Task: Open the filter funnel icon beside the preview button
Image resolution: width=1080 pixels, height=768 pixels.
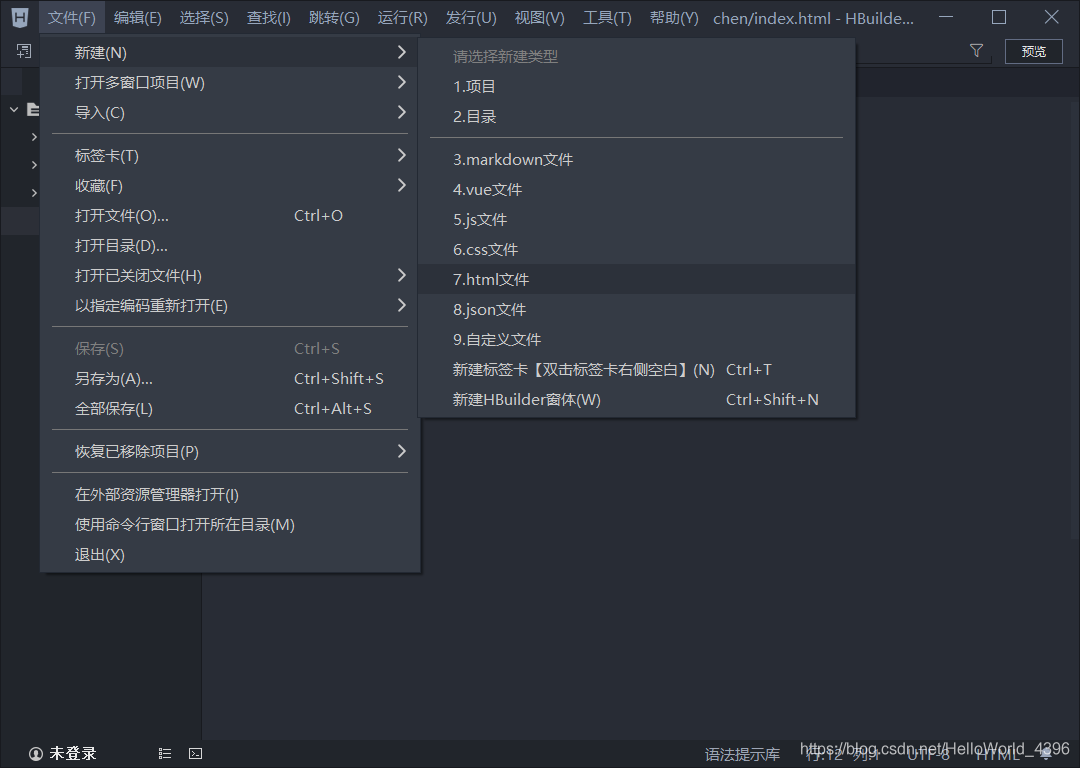Action: (976, 50)
